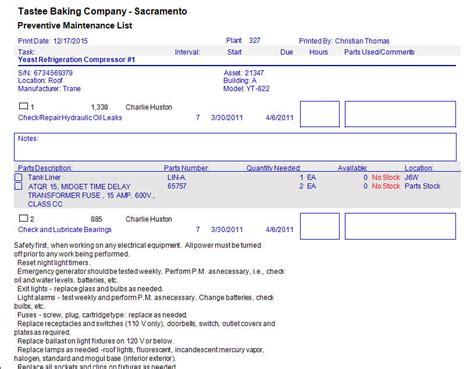The image size is (474, 369).
Task: Click Manufacturer: Trane
Action: [x=49, y=89]
